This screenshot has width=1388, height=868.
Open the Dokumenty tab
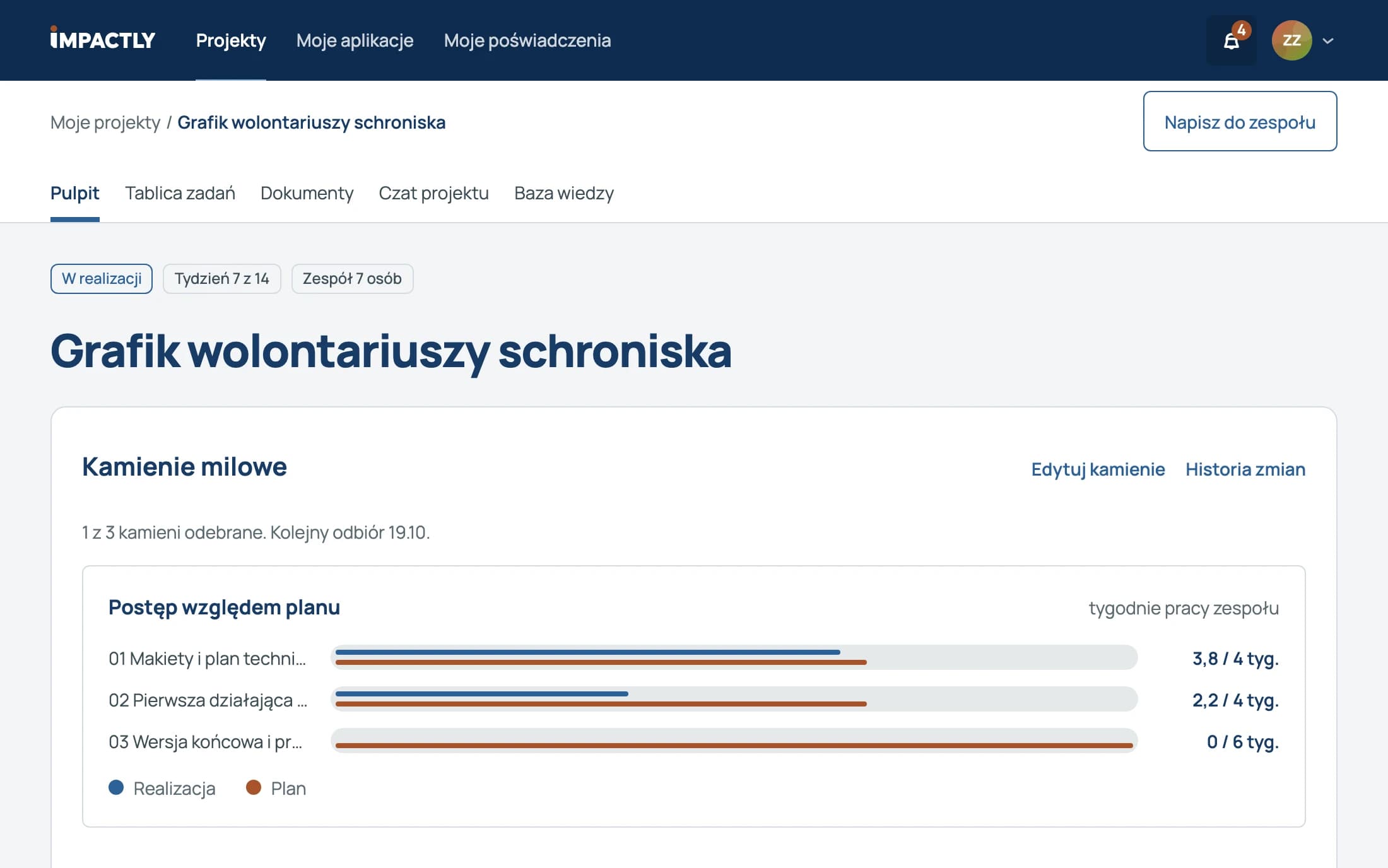307,193
